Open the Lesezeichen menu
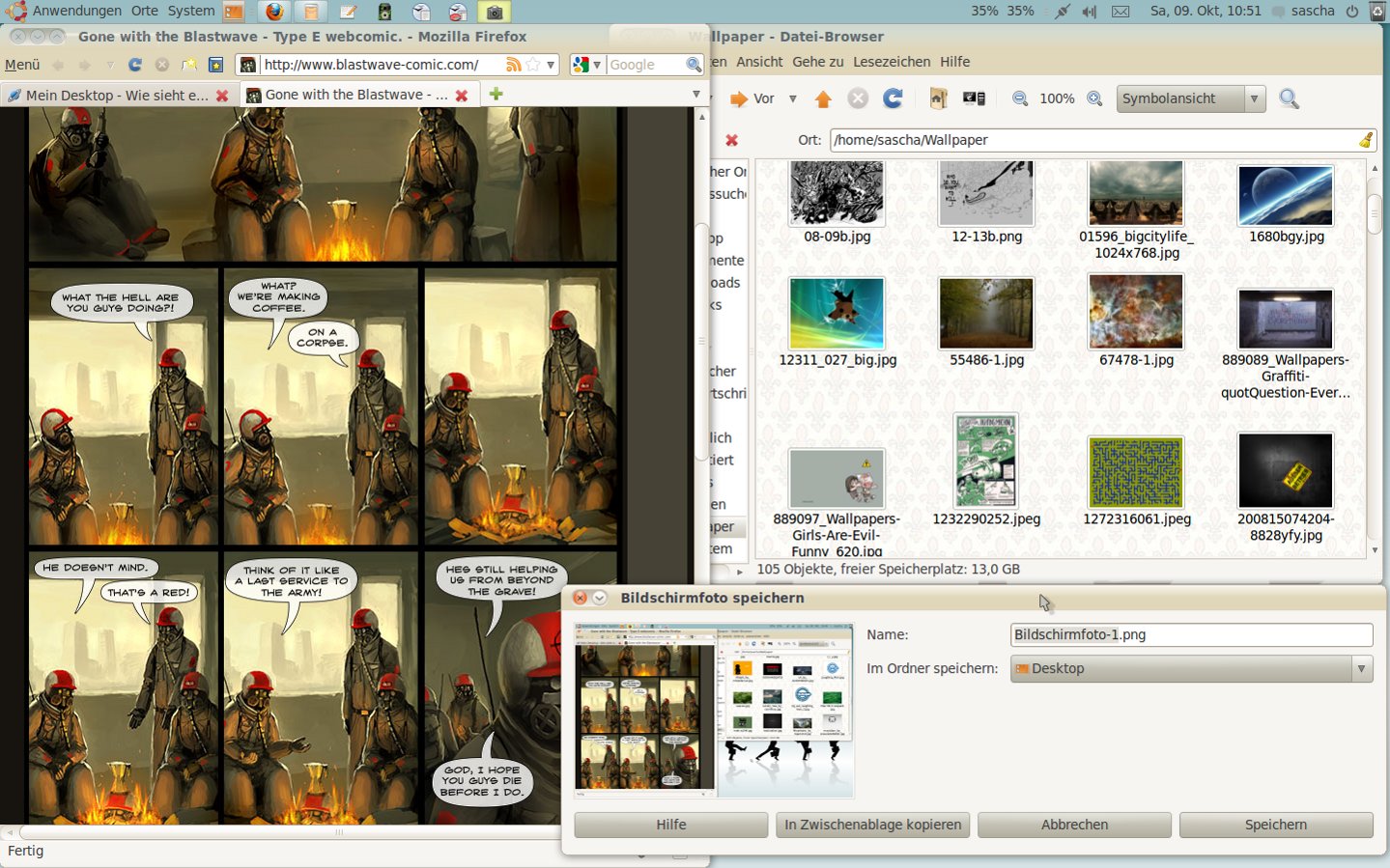Viewport: 1390px width, 868px height. pyautogui.click(x=891, y=62)
